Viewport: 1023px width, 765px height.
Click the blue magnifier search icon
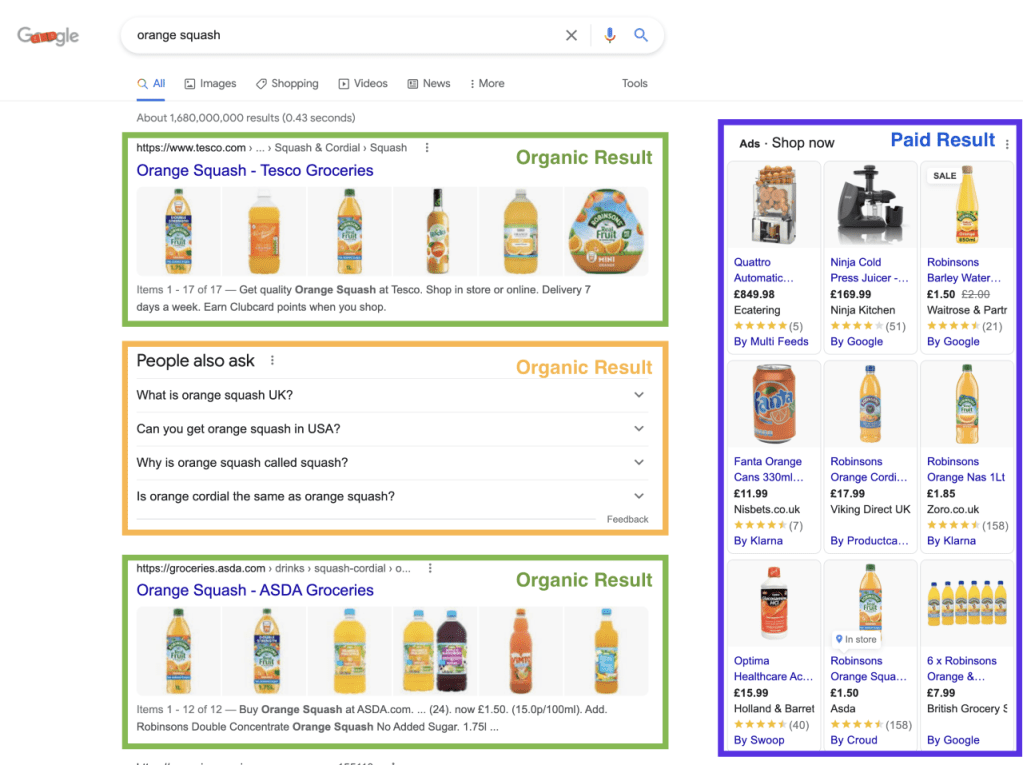(641, 35)
